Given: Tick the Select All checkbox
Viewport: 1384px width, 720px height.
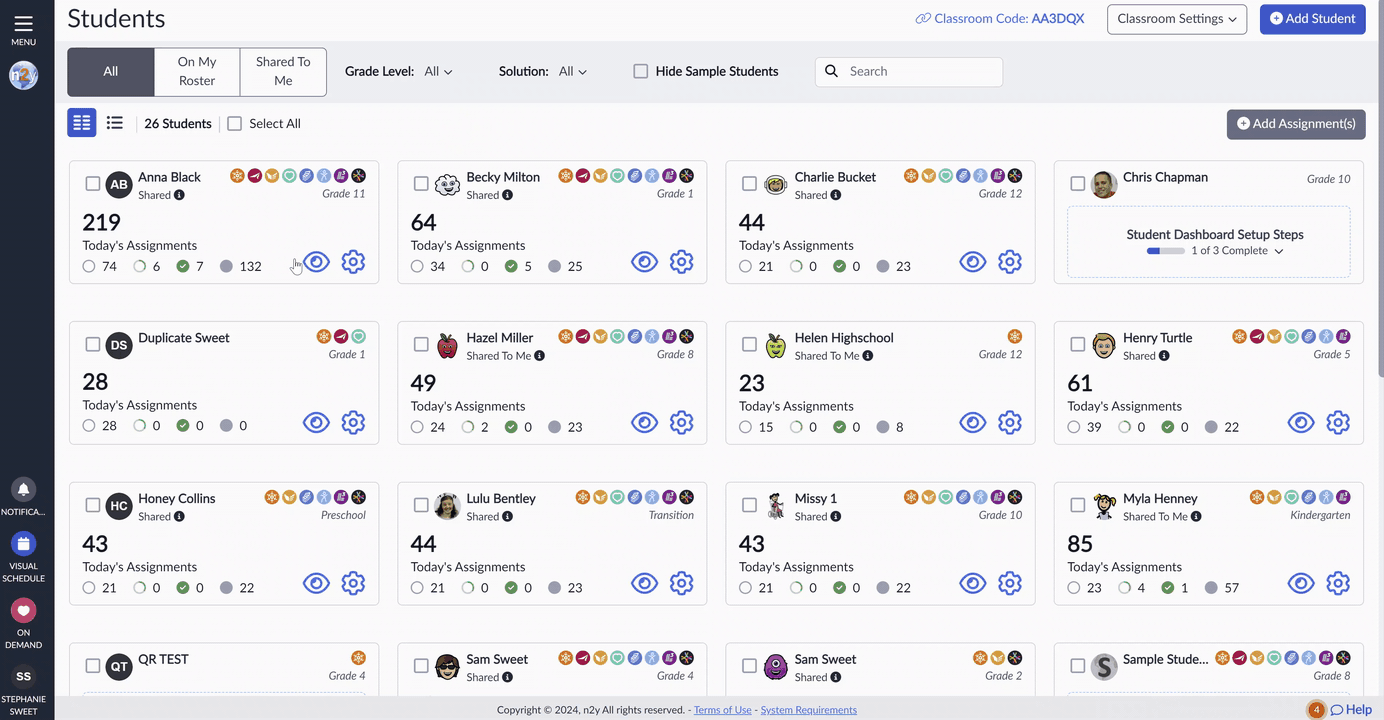Looking at the screenshot, I should (x=235, y=124).
